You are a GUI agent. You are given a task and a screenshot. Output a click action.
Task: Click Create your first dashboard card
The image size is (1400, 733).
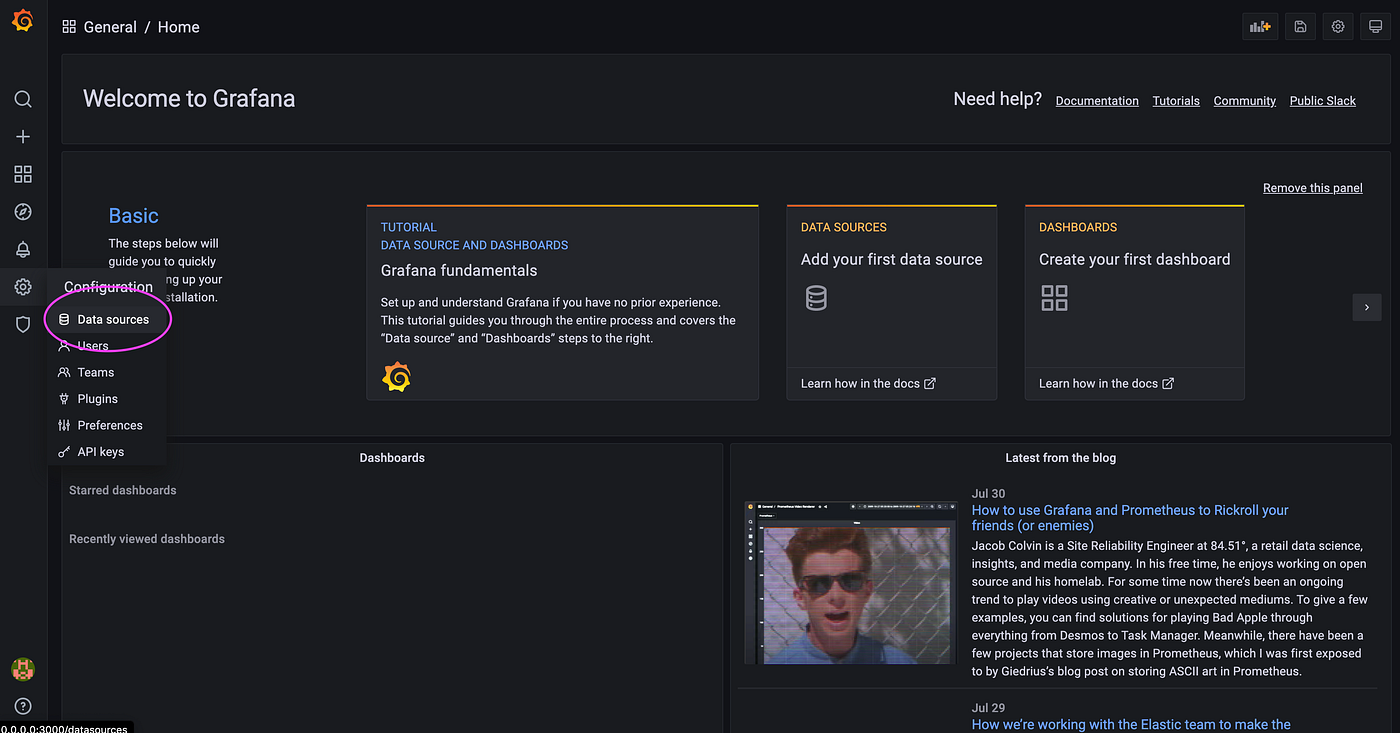tap(1134, 303)
